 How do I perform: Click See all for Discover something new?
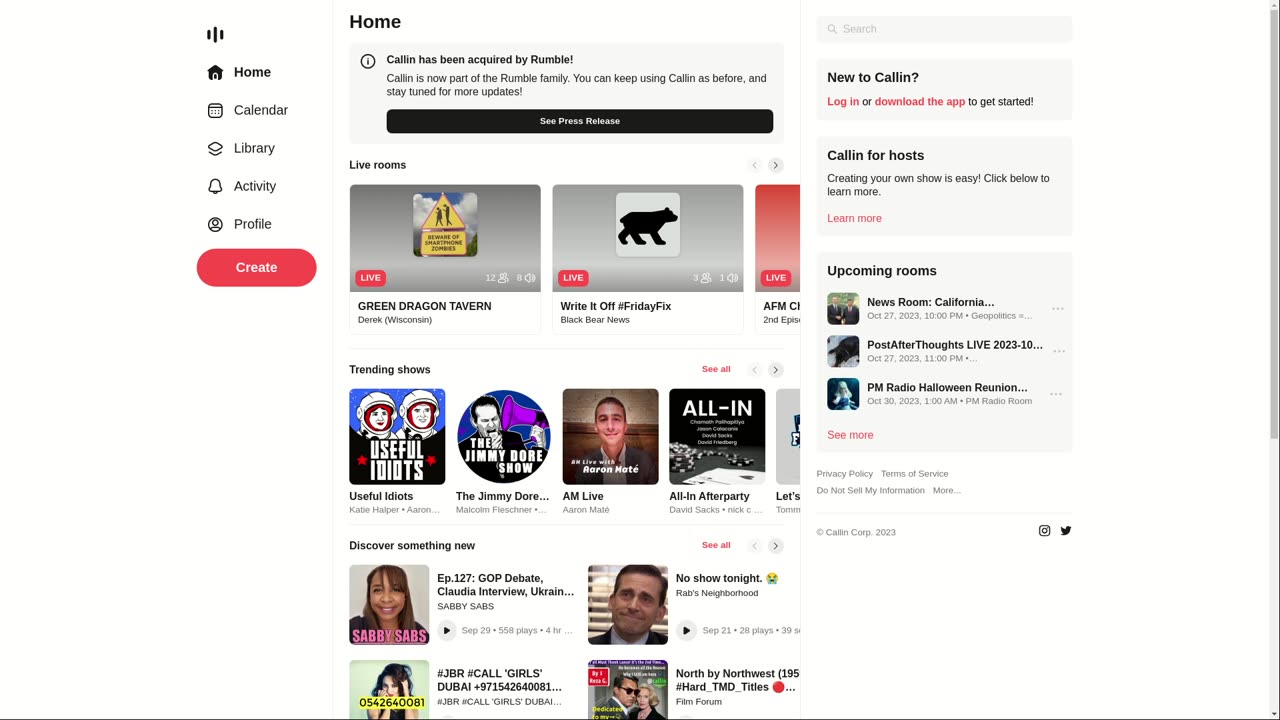click(716, 545)
